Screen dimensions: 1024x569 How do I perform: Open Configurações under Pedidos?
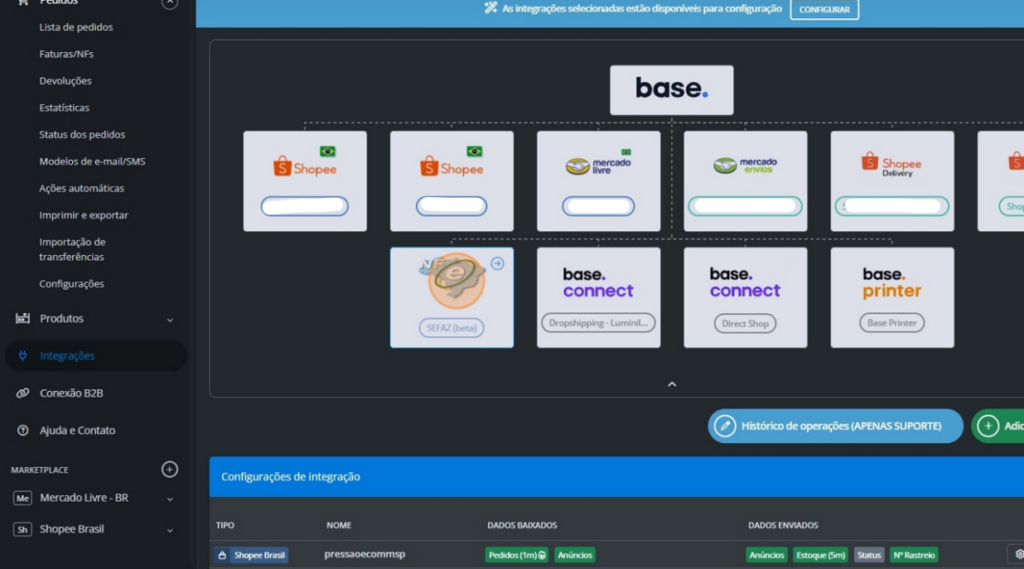point(71,284)
